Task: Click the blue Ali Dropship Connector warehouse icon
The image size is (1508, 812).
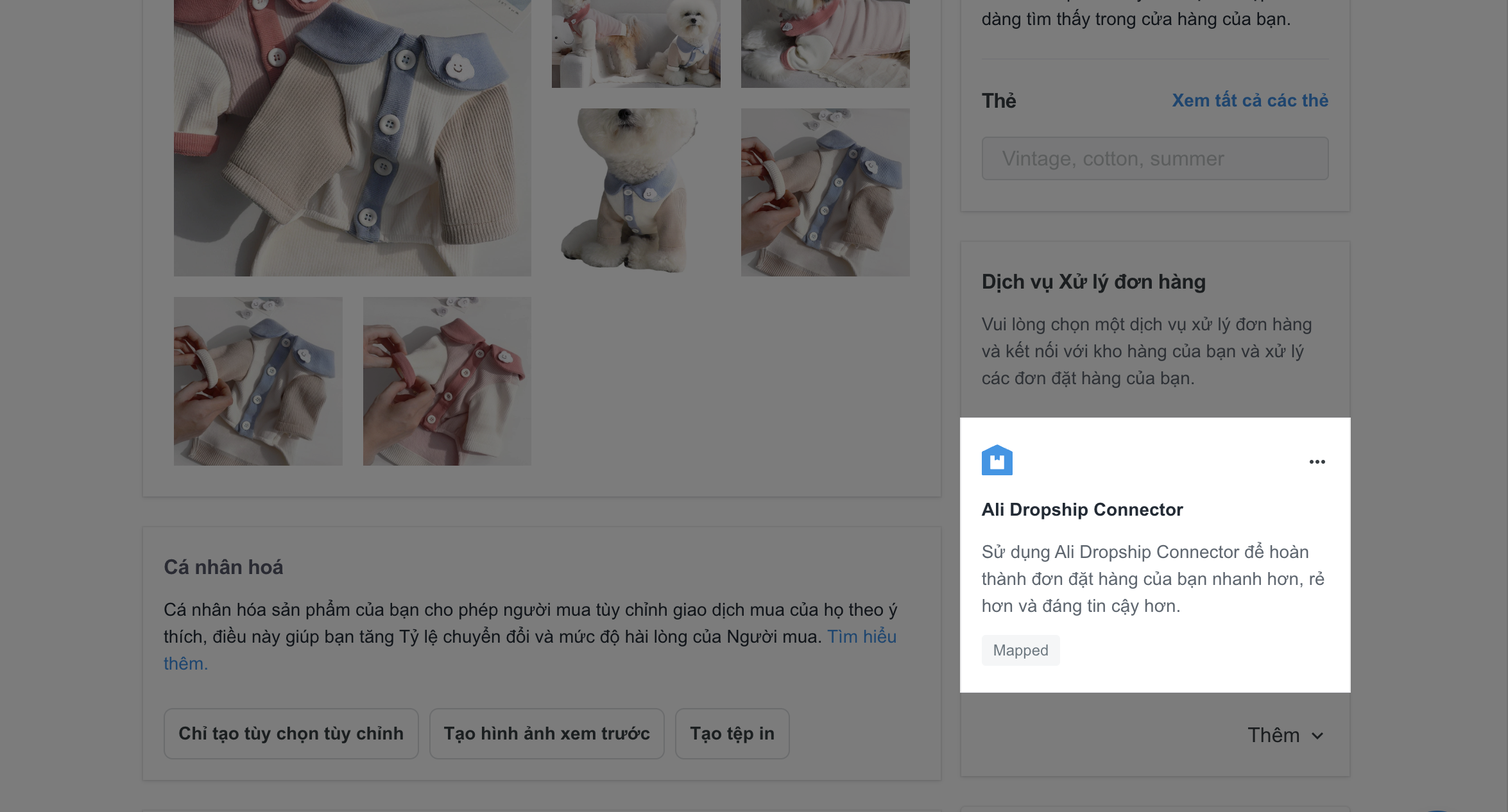Action: pyautogui.click(x=997, y=460)
